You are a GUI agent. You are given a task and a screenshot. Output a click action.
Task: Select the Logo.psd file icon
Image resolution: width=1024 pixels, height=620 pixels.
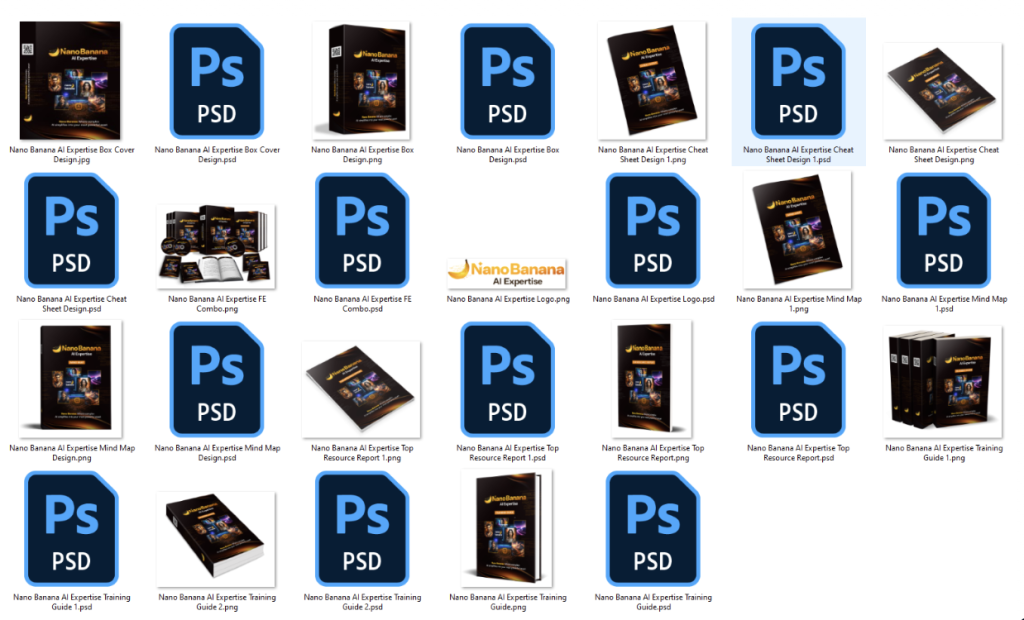click(x=653, y=230)
